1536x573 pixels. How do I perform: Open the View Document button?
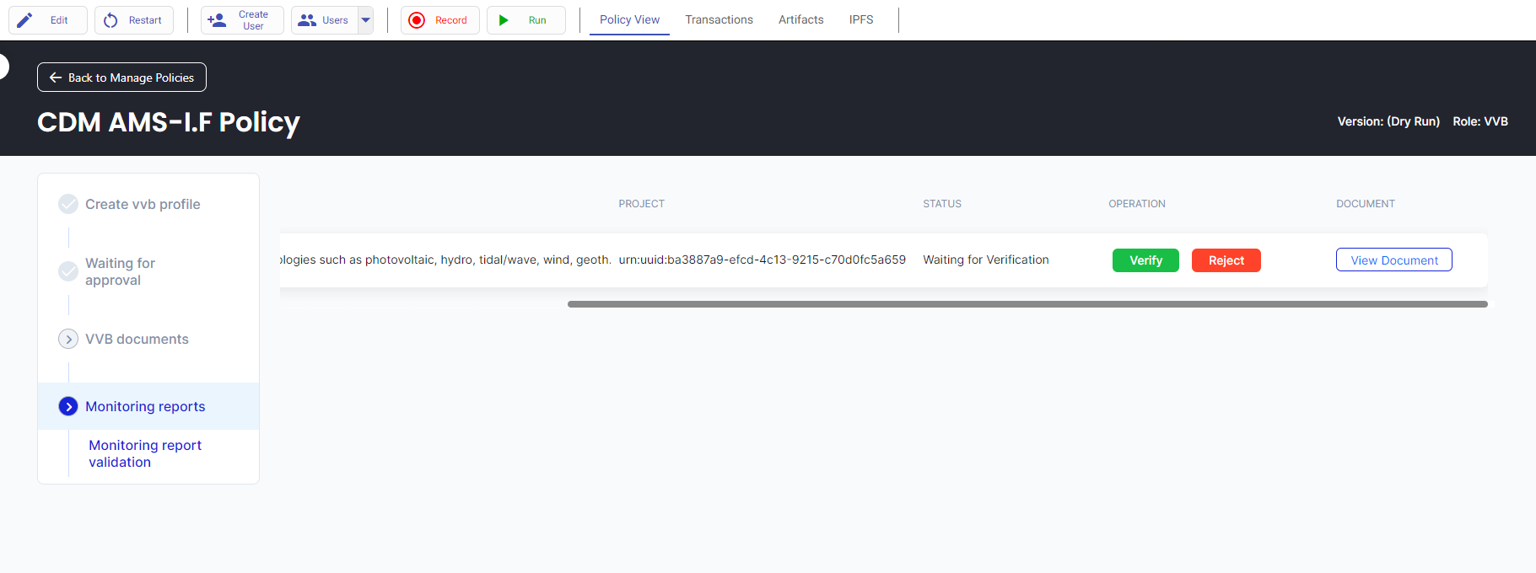[1393, 260]
